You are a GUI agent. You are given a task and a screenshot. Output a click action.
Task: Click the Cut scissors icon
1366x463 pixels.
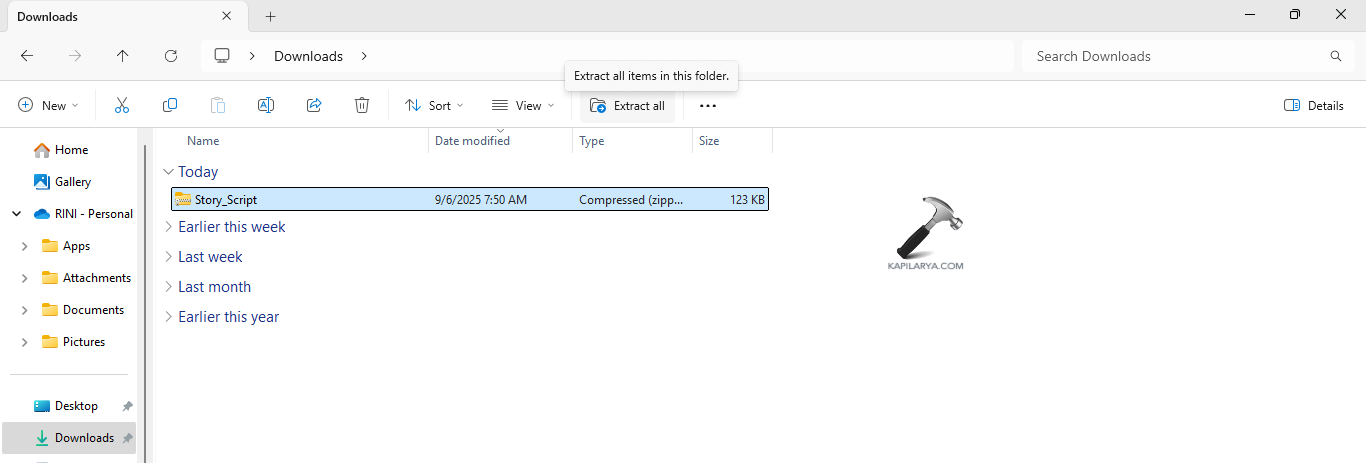pyautogui.click(x=122, y=105)
